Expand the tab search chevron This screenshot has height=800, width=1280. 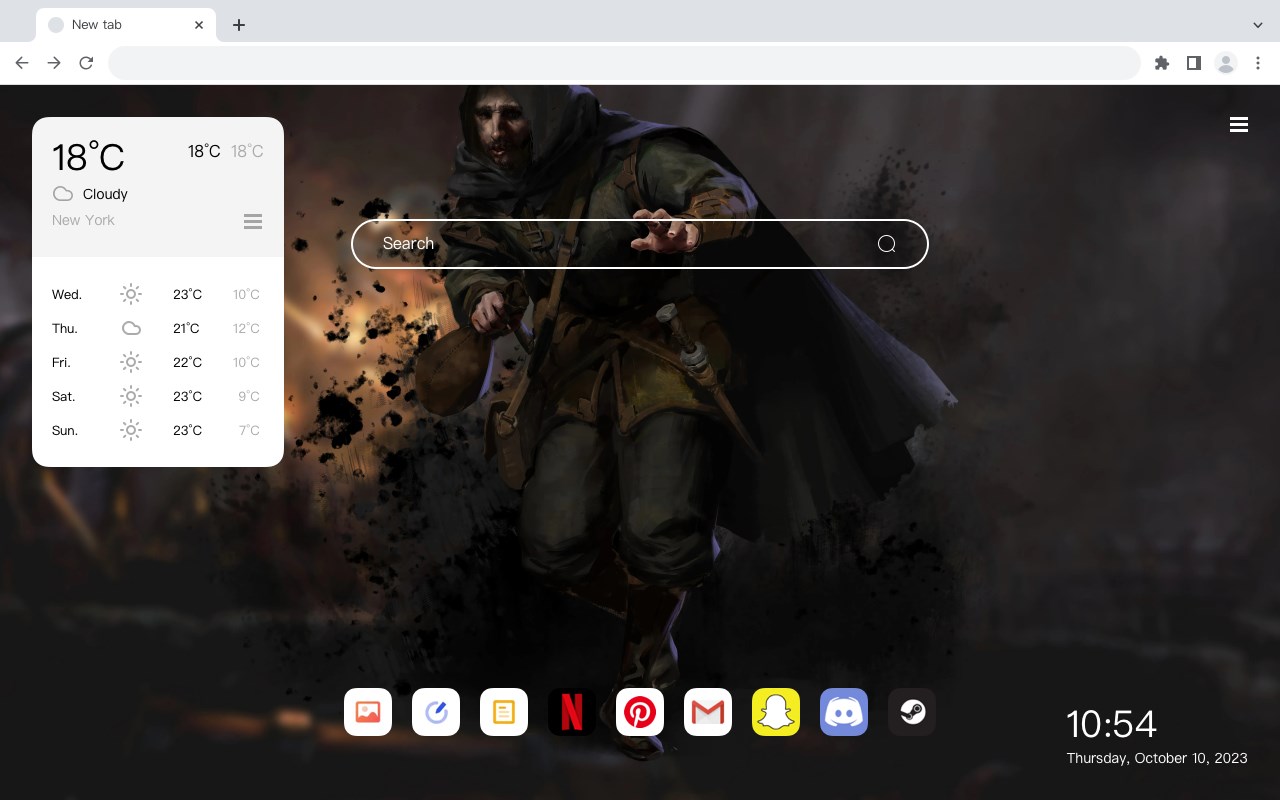click(x=1258, y=25)
